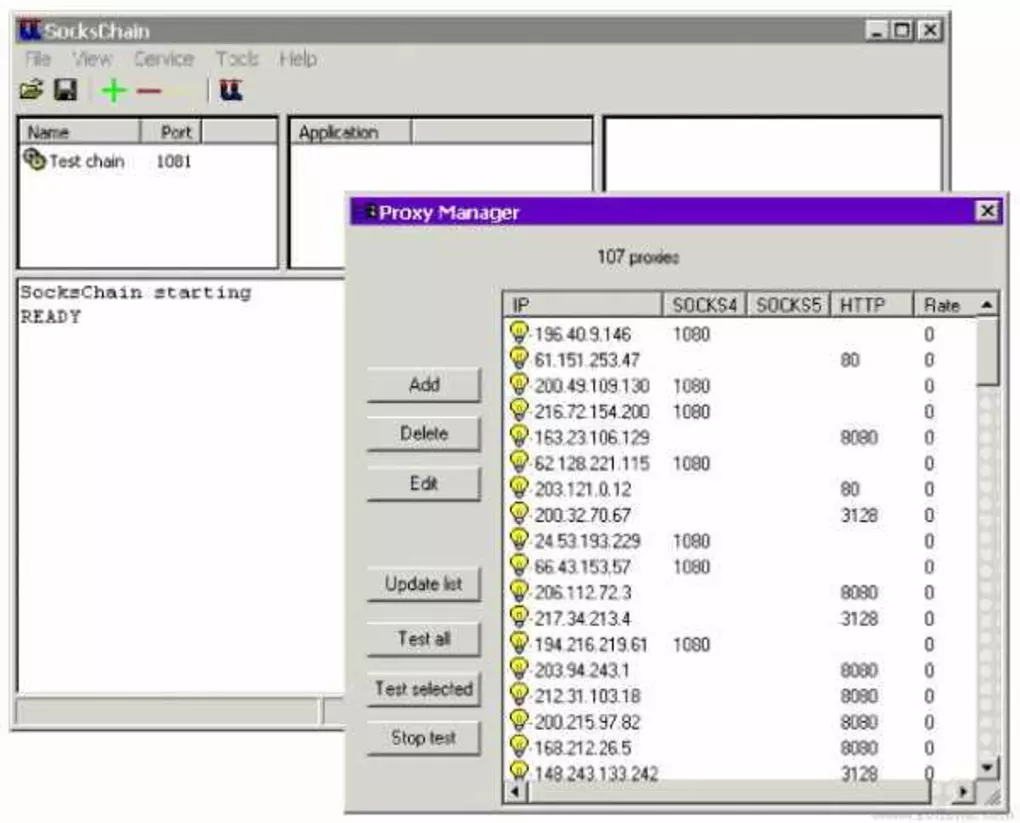Open the Tools menu

pos(237,59)
